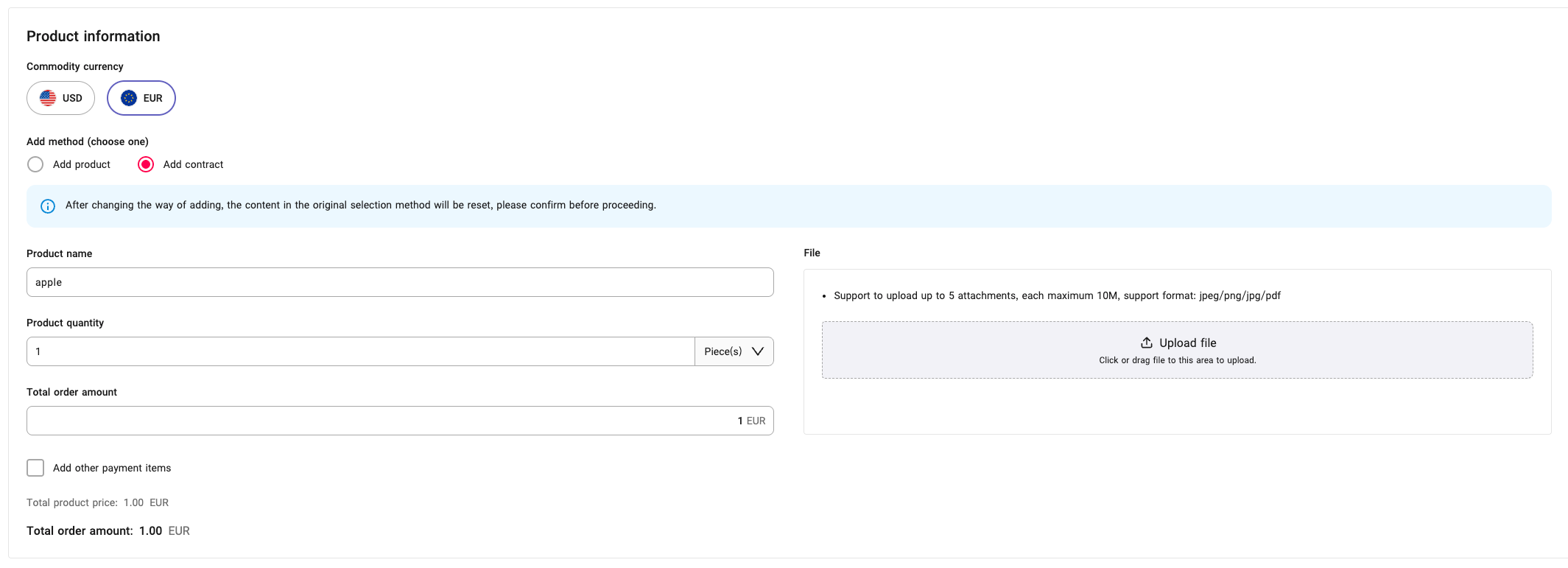Click the Add contract label text
Image resolution: width=1568 pixels, height=568 pixels.
(193, 164)
